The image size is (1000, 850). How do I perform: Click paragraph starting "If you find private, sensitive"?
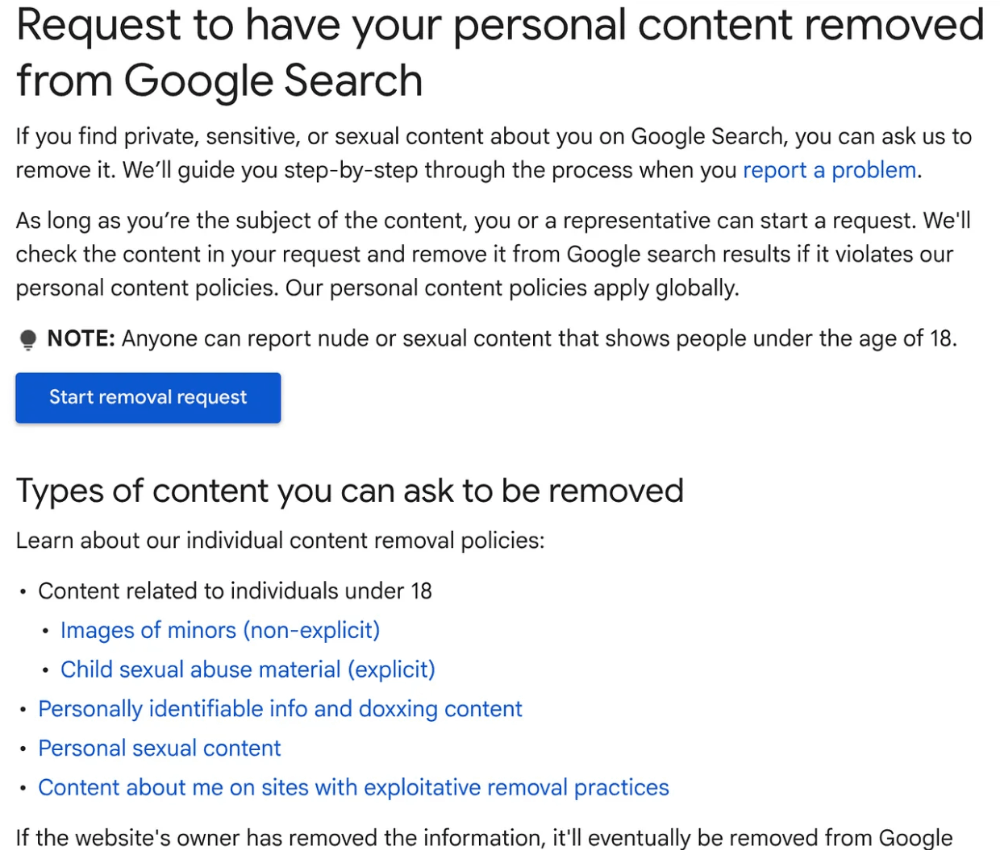coord(494,154)
